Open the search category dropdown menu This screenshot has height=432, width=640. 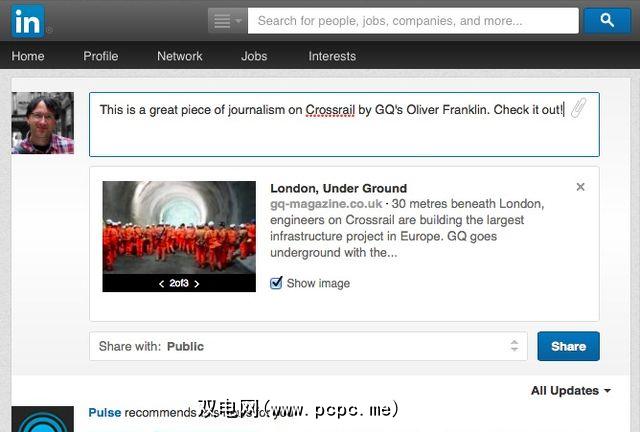click(x=227, y=20)
